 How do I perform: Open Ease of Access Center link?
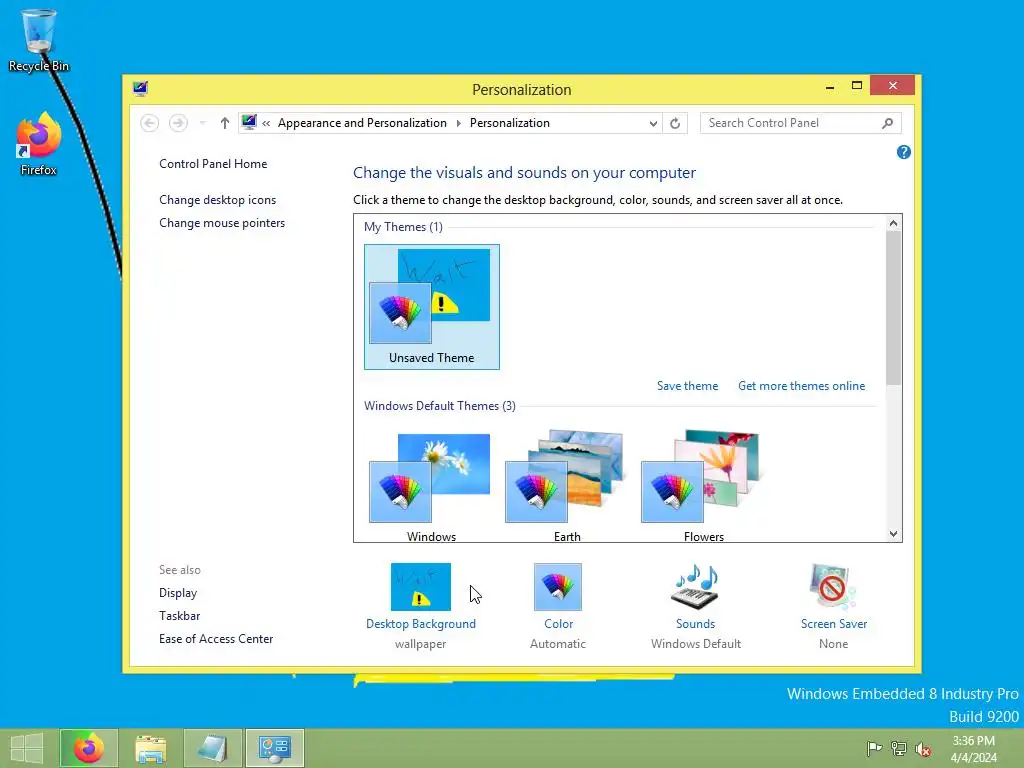[216, 639]
